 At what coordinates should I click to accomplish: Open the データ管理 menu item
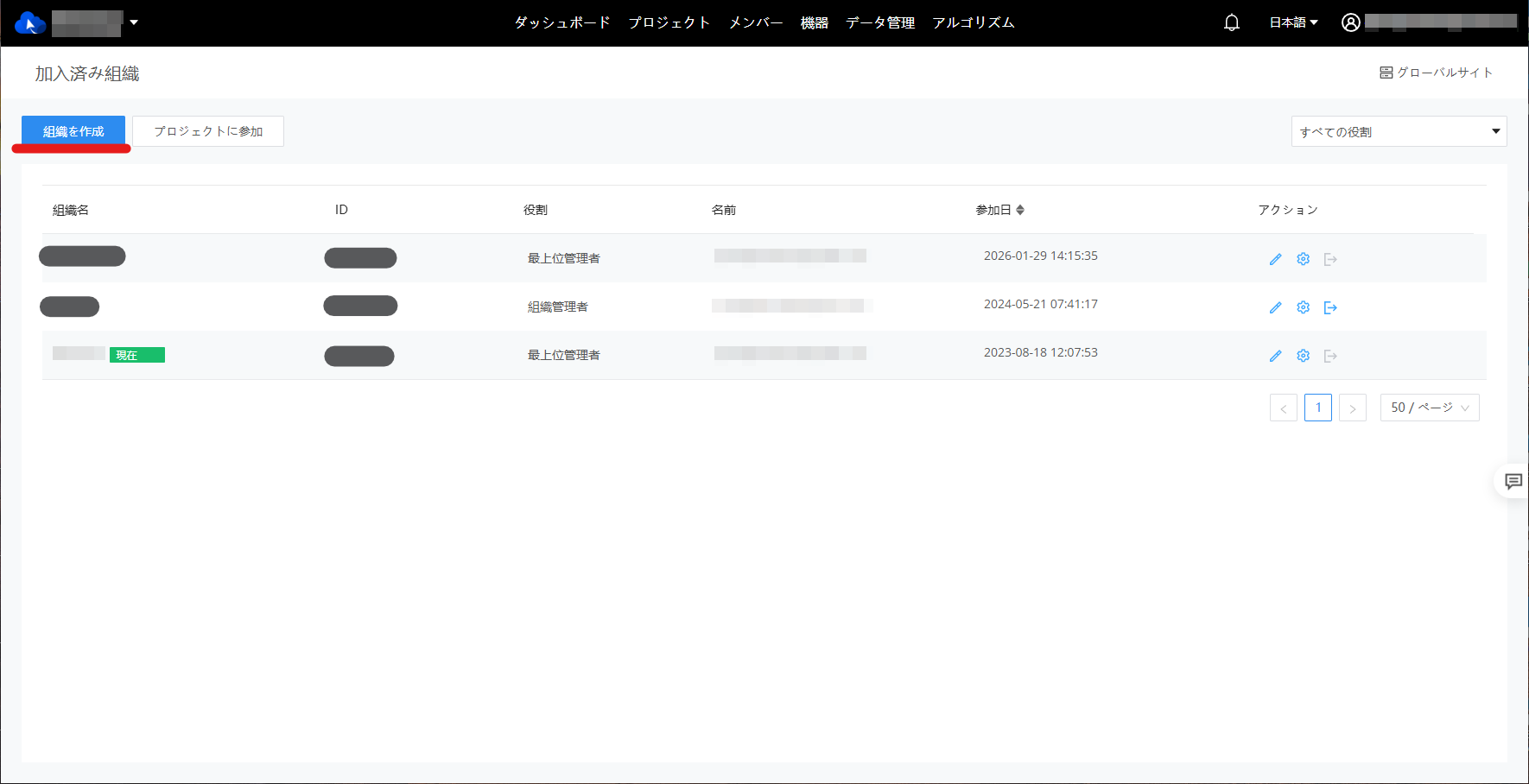[879, 22]
